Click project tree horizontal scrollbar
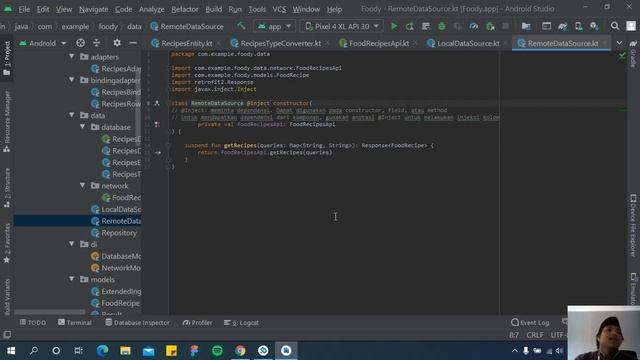Screen dimensions: 640x360 click(50, 312)
